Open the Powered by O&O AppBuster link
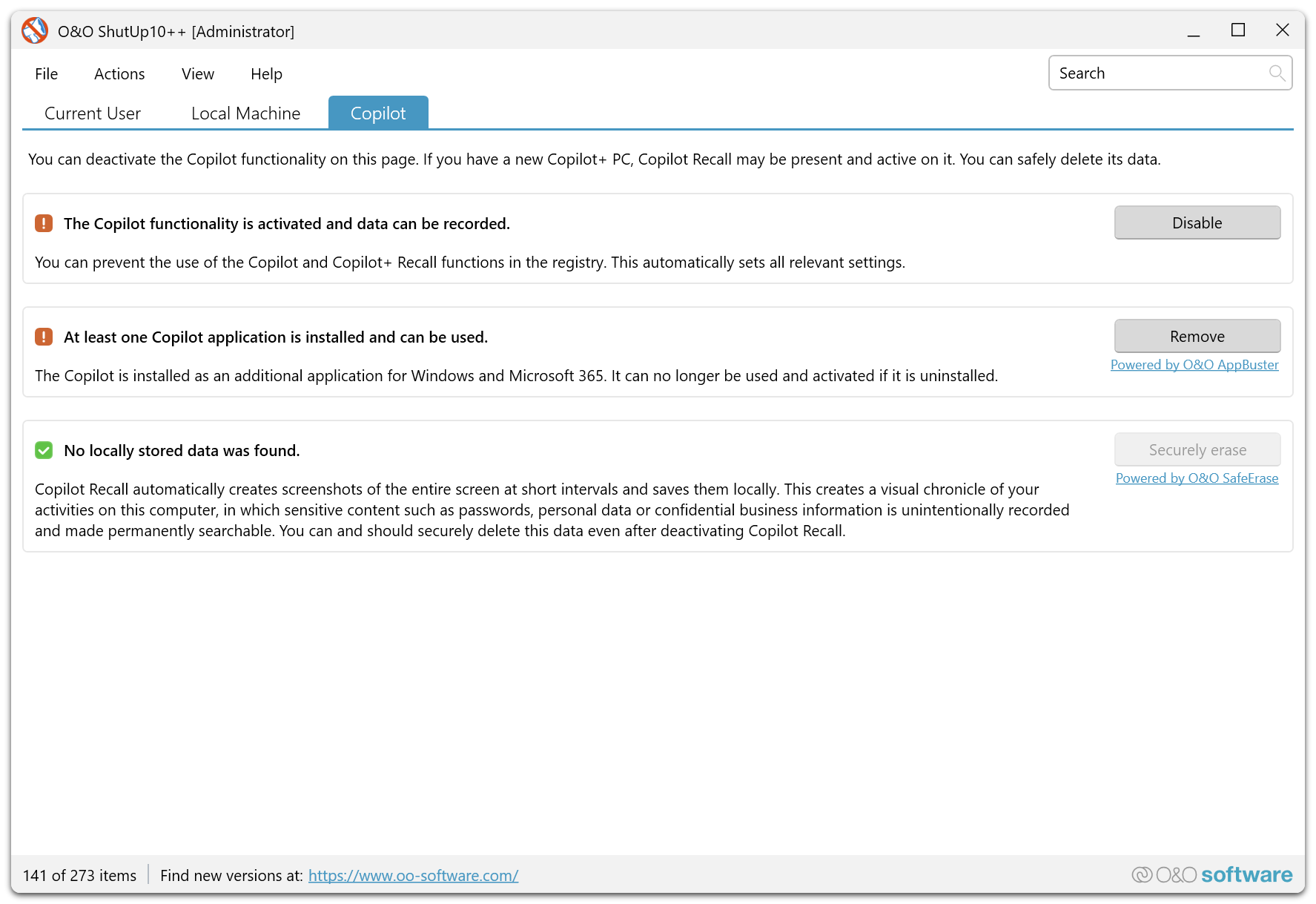Screen dimensions: 1316x904 click(x=1194, y=364)
